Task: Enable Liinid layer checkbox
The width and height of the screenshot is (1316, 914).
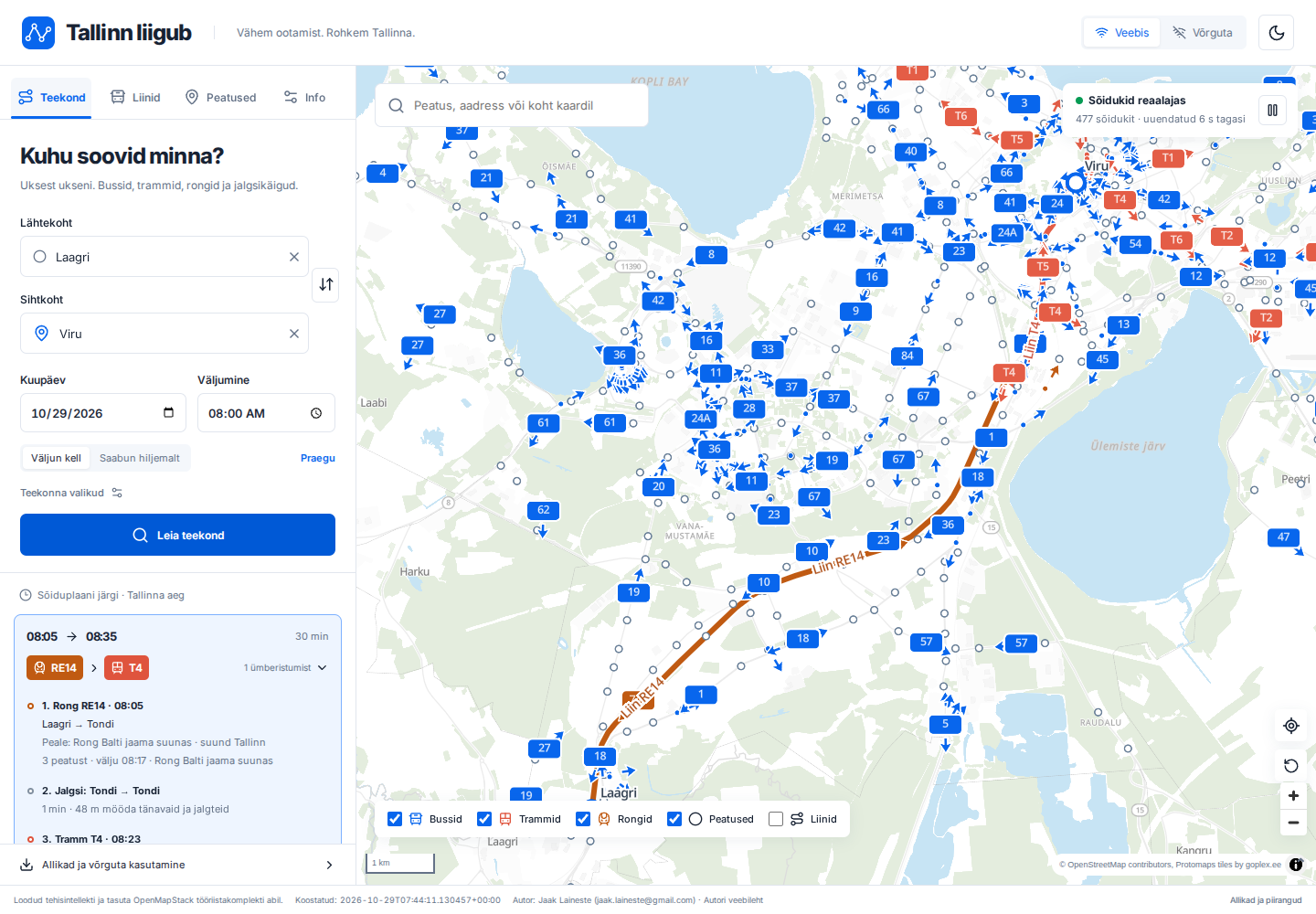Action: [776, 819]
